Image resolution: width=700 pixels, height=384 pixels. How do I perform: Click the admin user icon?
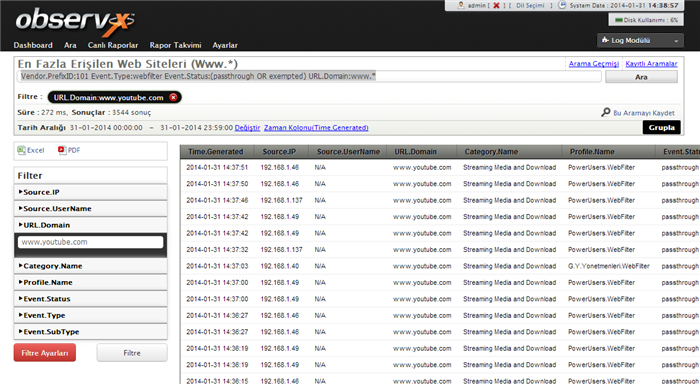tap(461, 5)
